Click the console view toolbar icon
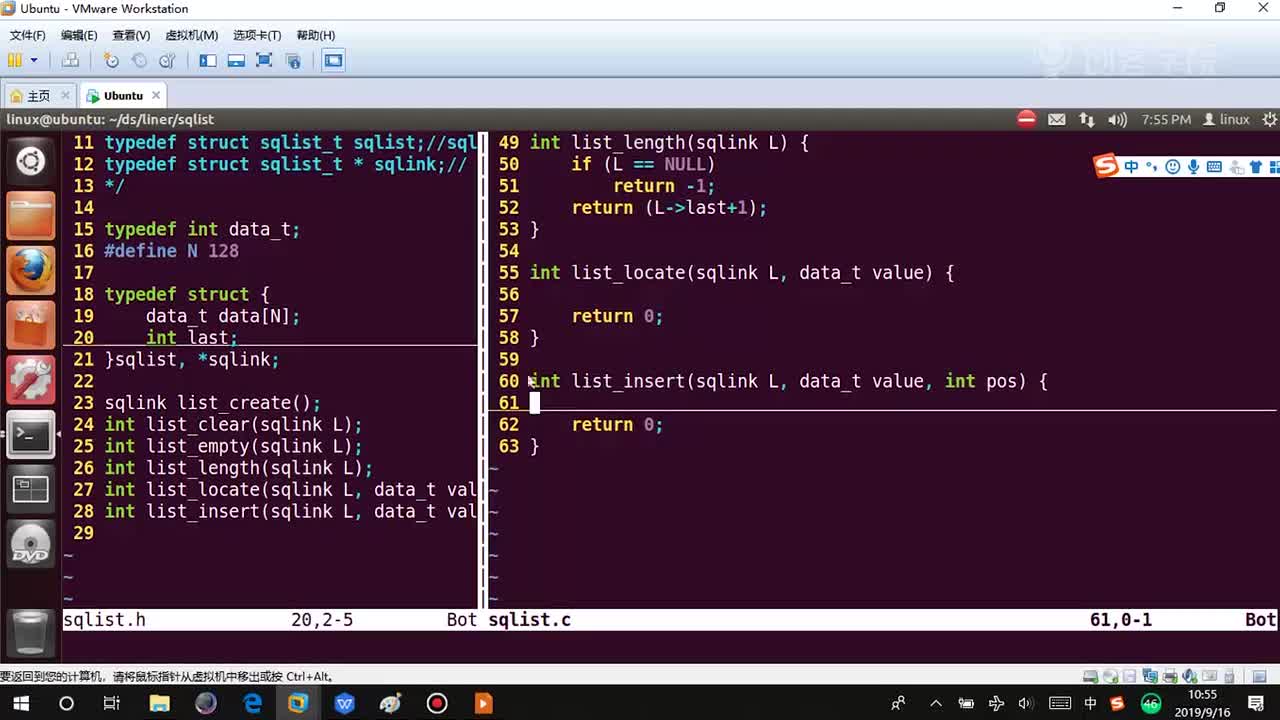This screenshot has height=720, width=1280. pos(334,60)
